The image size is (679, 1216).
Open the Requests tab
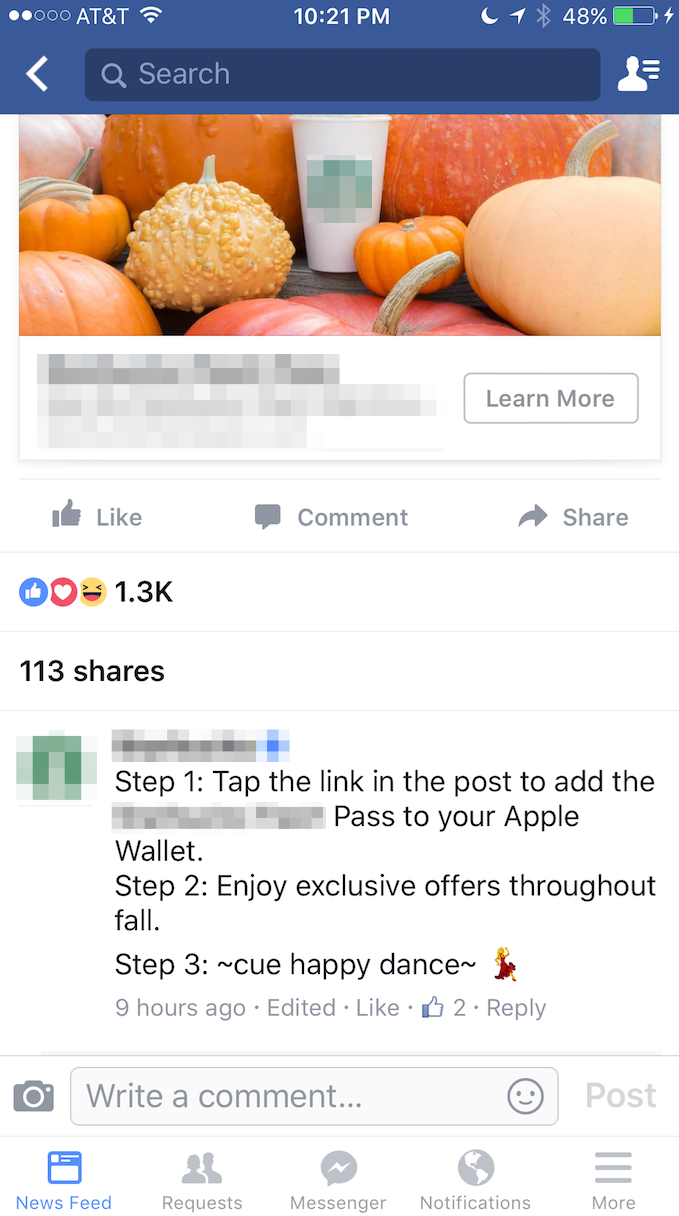point(202,1180)
